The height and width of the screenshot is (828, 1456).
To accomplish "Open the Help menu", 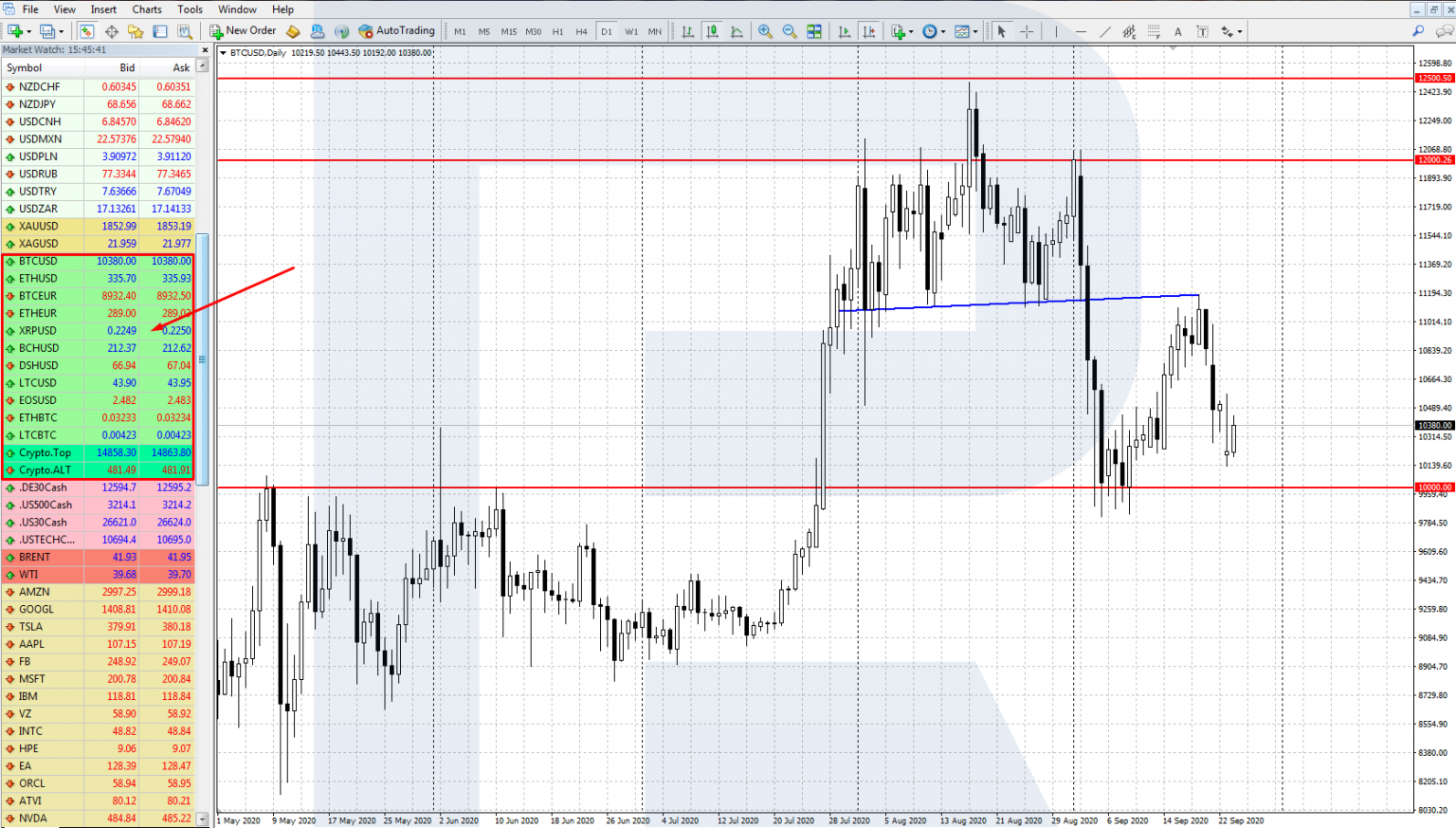I will 282,9.
